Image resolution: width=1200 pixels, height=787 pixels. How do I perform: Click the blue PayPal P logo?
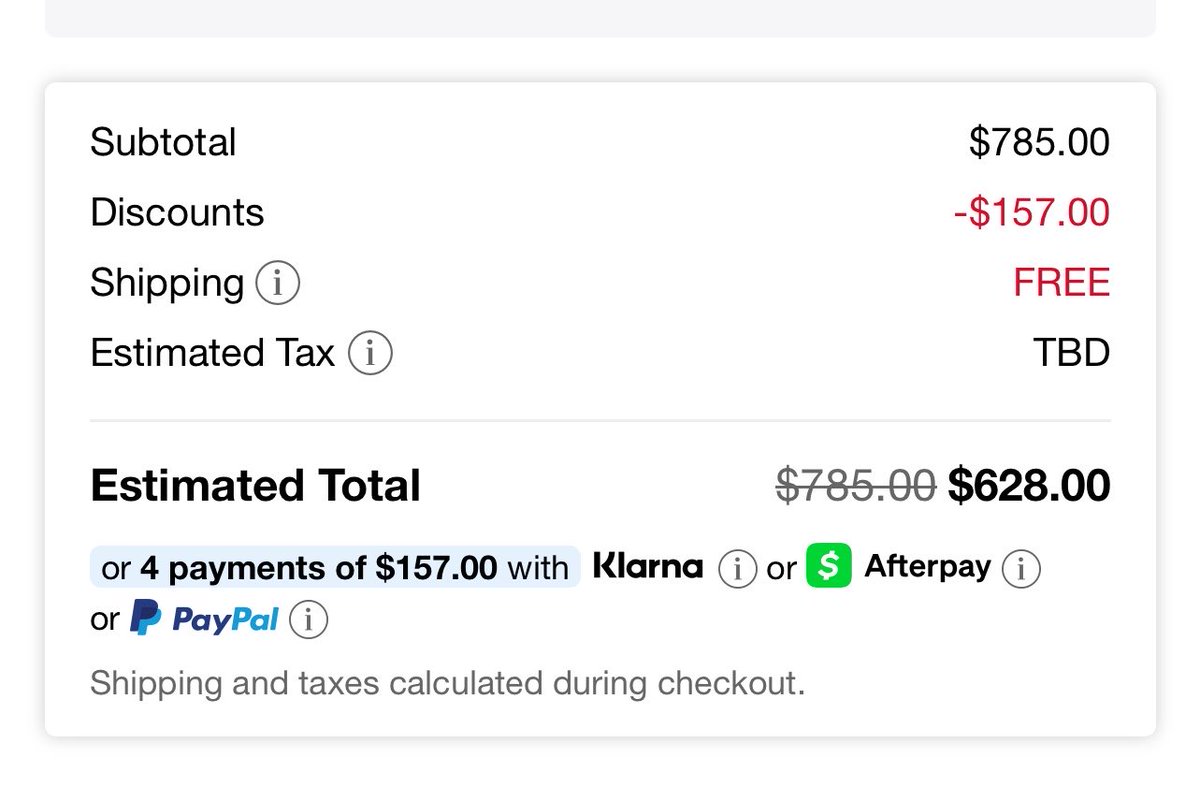tap(146, 619)
